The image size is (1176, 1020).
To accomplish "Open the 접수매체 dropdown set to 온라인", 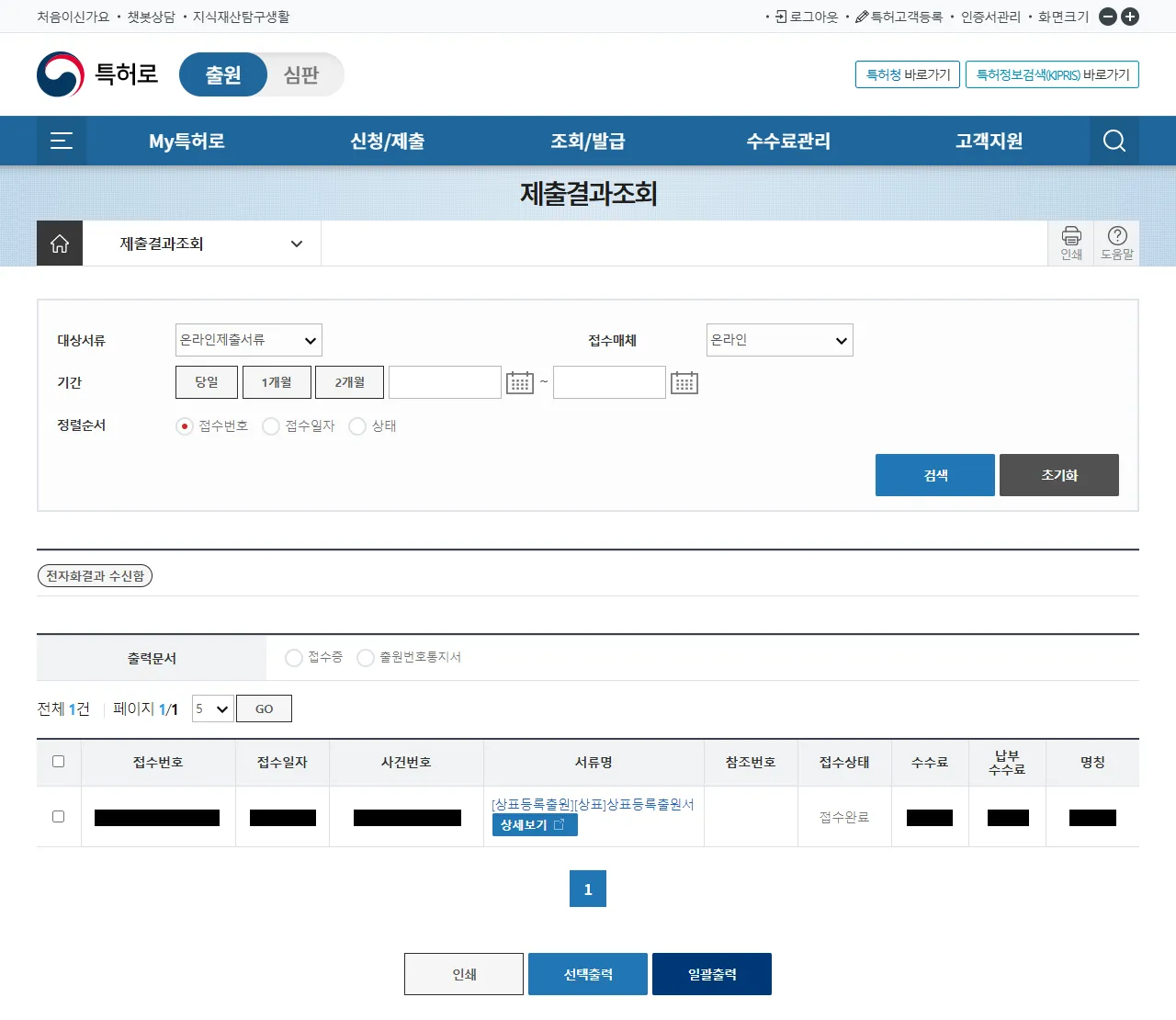I will (x=779, y=340).
